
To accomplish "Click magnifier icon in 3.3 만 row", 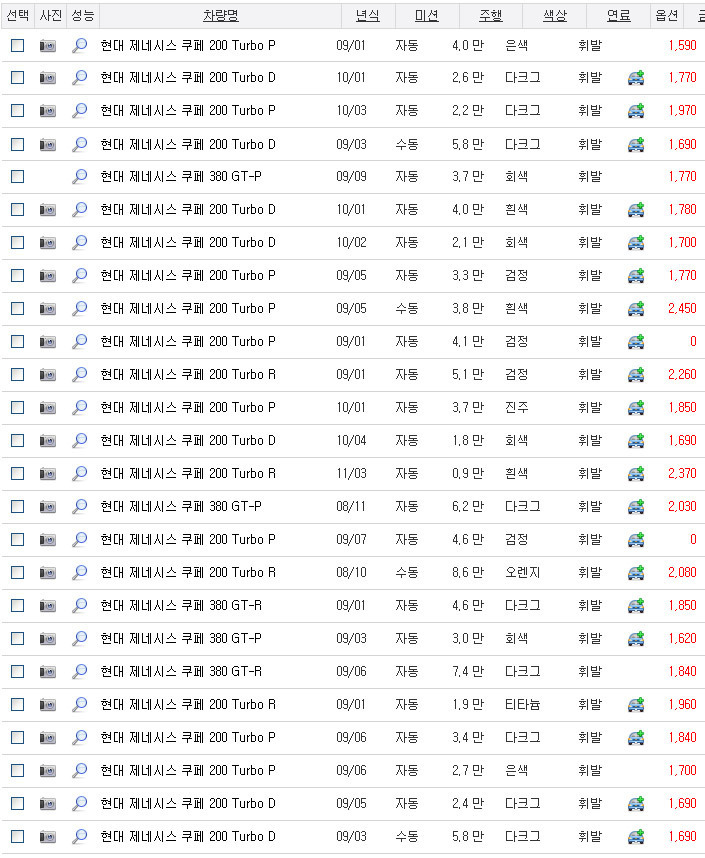I will click(80, 275).
